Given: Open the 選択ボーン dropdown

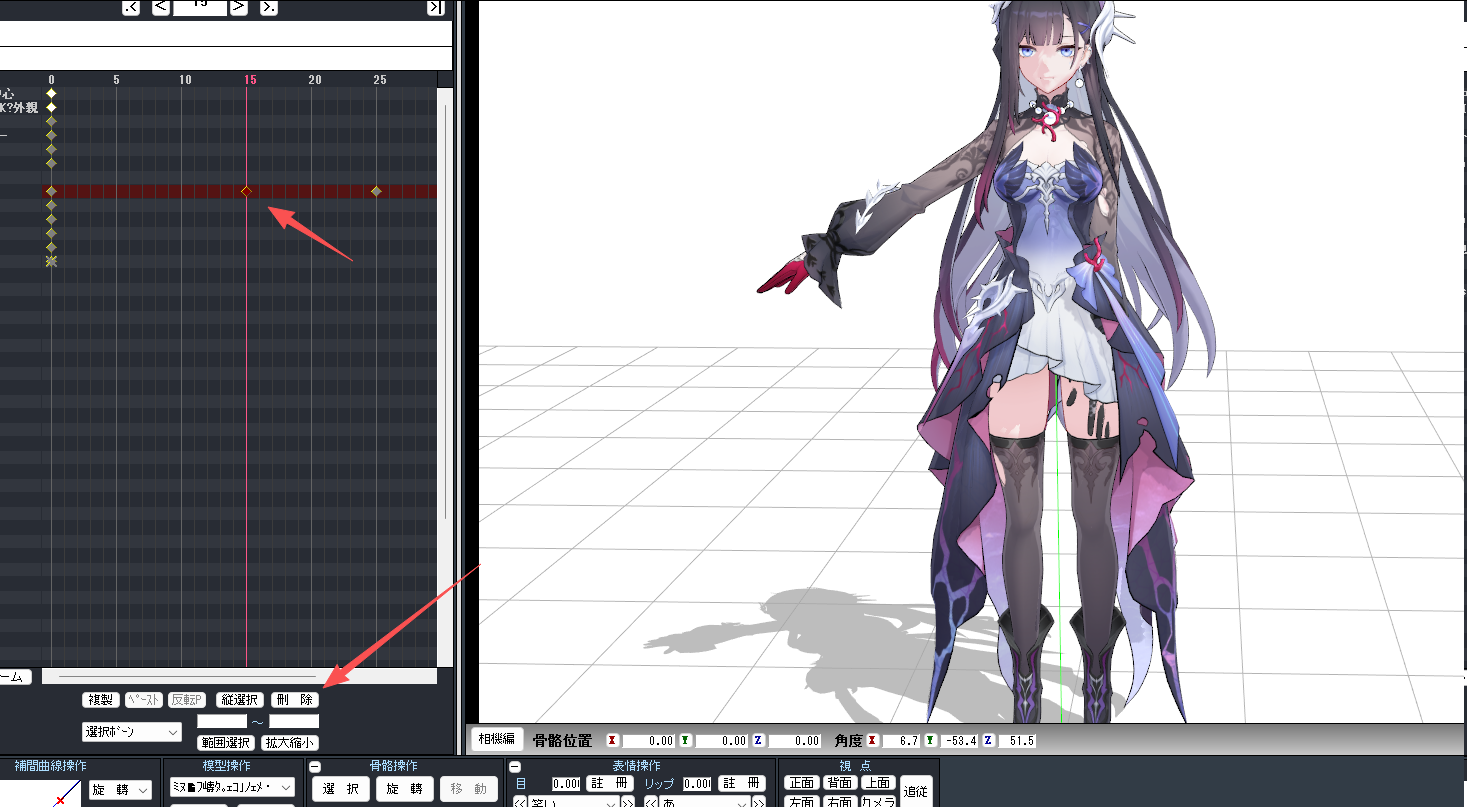Looking at the screenshot, I should pos(132,732).
